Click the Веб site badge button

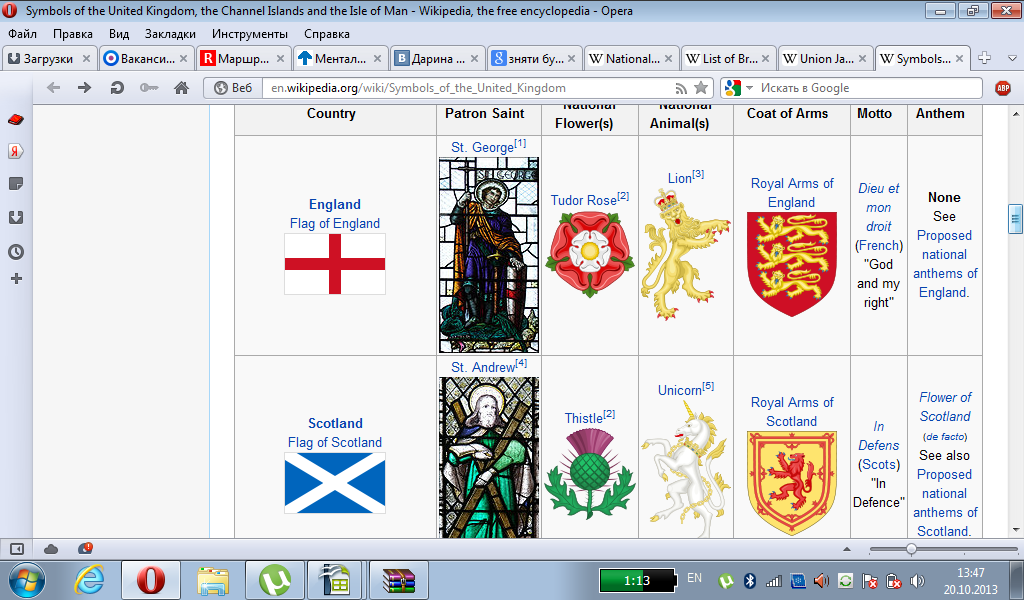click(233, 87)
